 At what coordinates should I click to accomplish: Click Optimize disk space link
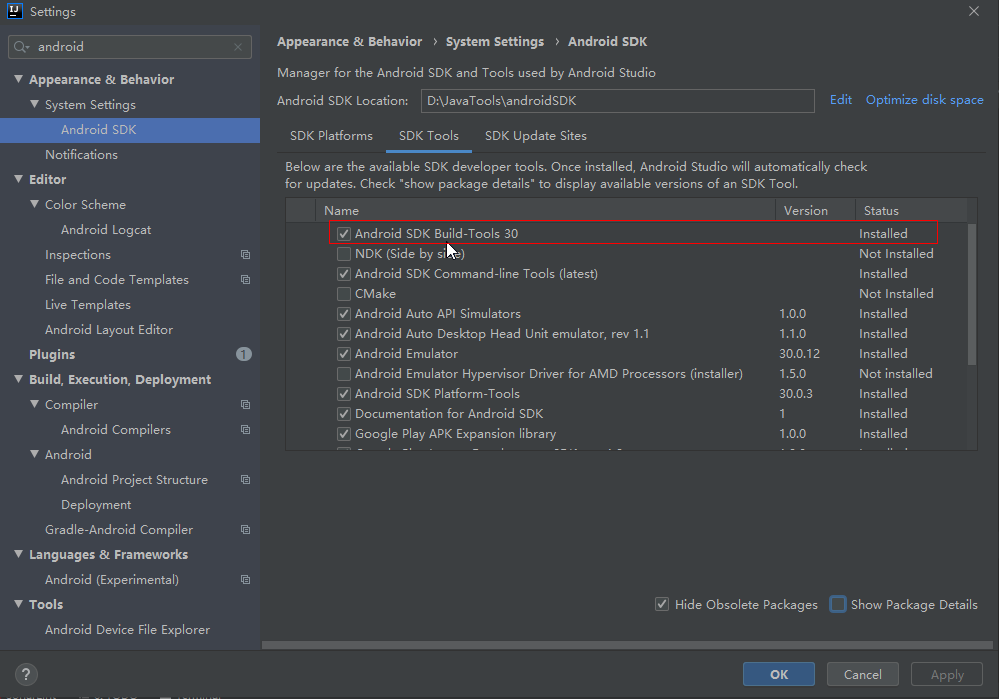tap(924, 100)
